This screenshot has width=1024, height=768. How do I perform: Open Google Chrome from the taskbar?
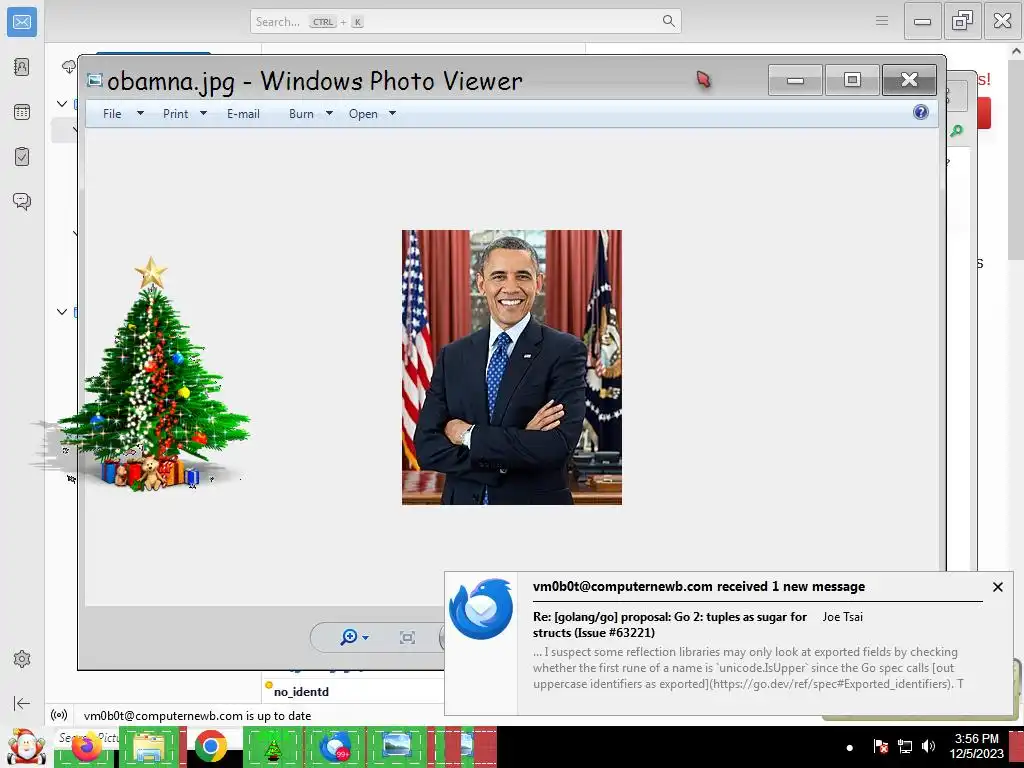pyautogui.click(x=210, y=747)
